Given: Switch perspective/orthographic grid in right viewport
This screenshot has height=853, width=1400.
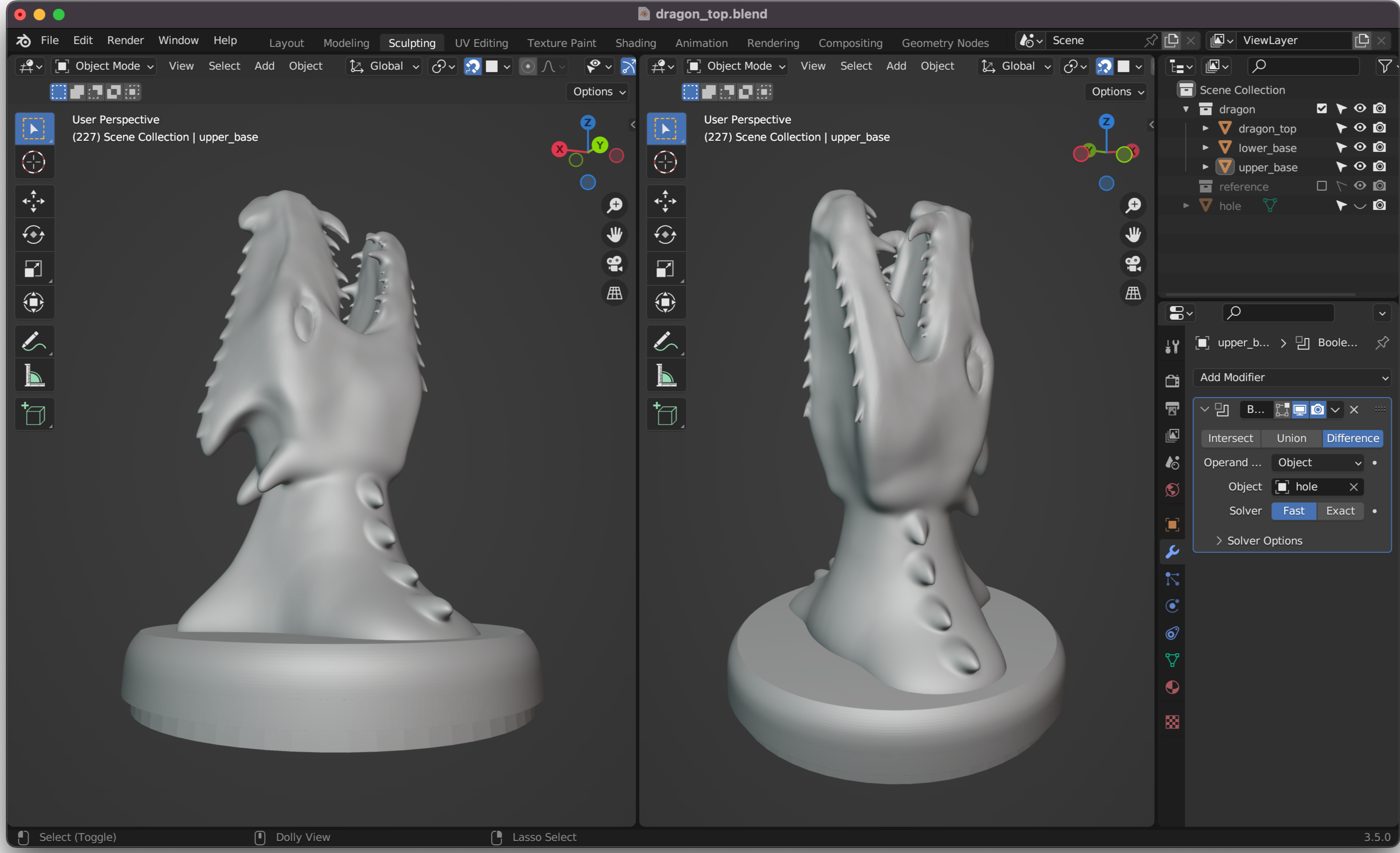Looking at the screenshot, I should tap(1133, 293).
